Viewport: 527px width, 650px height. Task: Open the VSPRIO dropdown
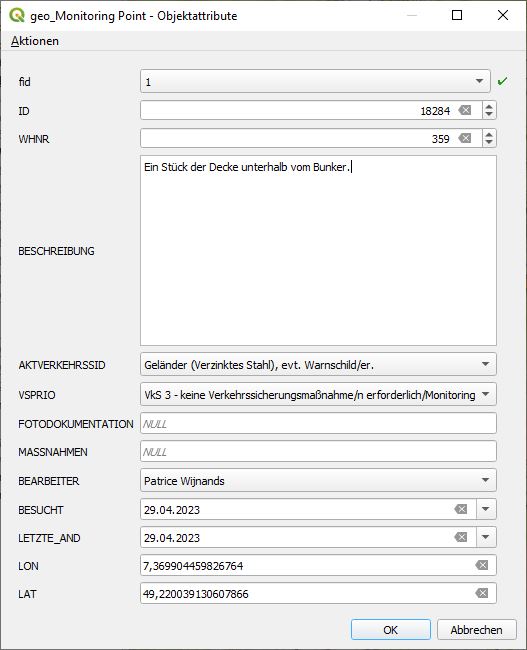tap(318, 394)
